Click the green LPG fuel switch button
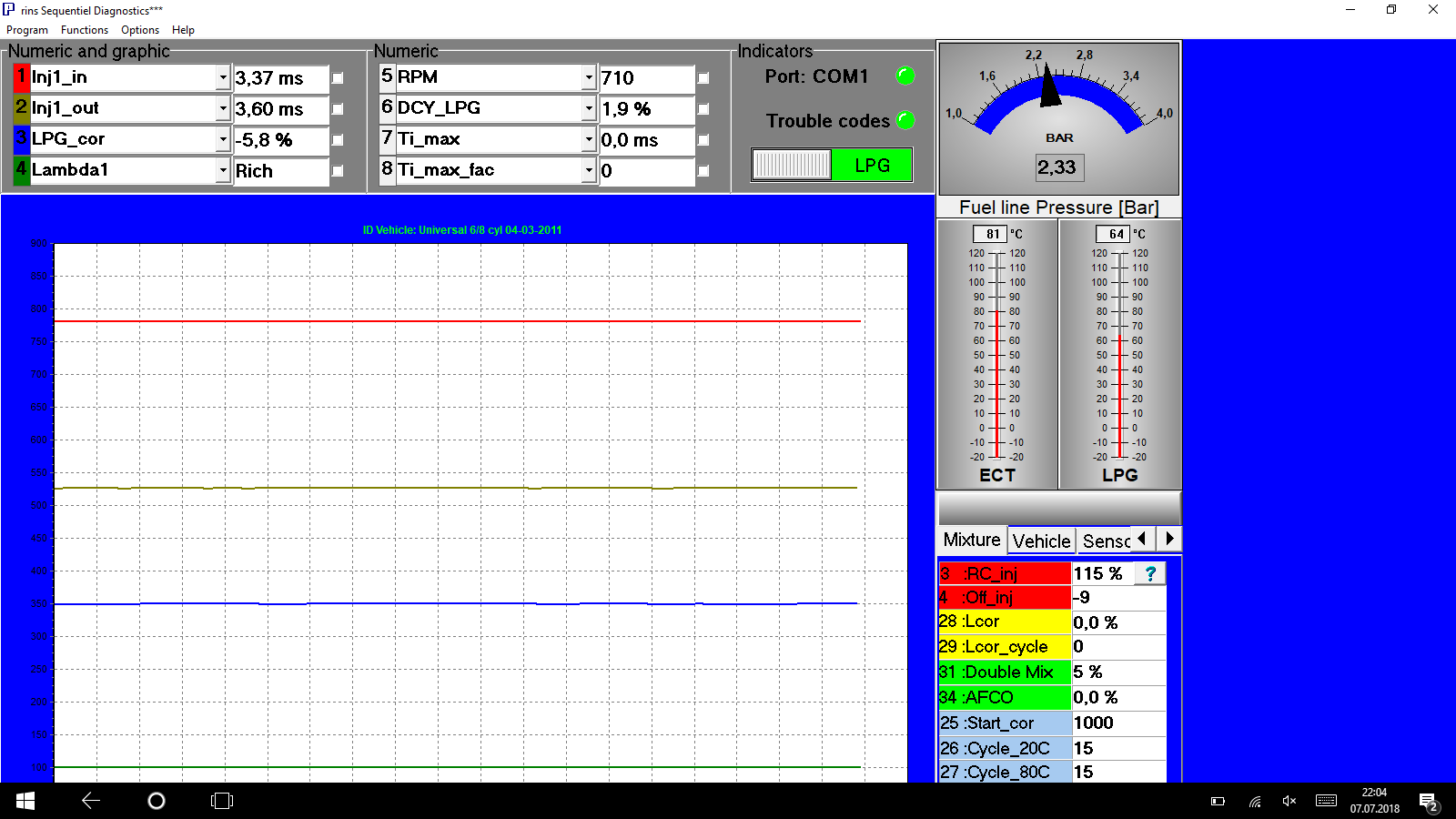This screenshot has width=1456, height=819. coord(872,166)
